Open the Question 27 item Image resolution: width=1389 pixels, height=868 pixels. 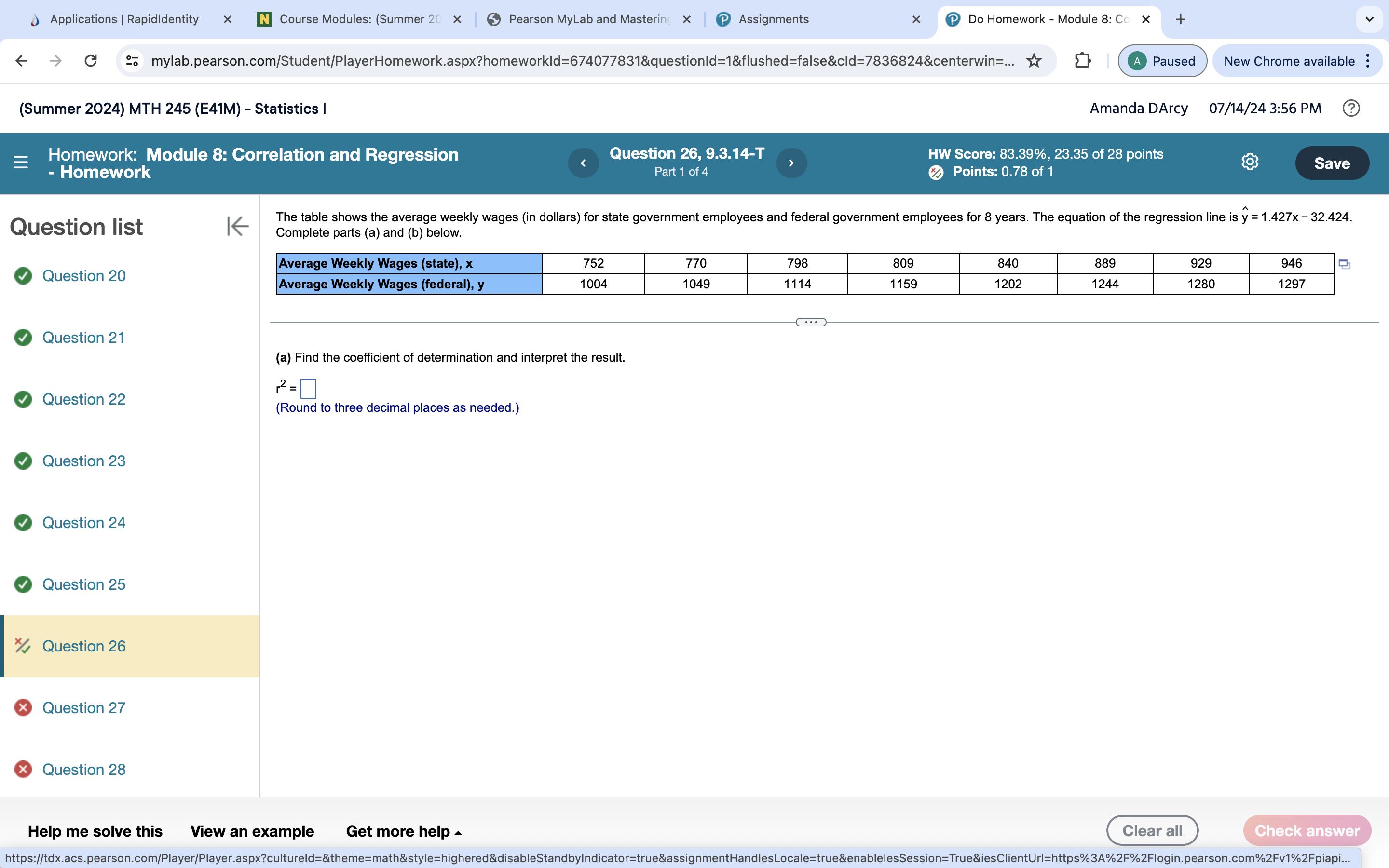pos(83,707)
